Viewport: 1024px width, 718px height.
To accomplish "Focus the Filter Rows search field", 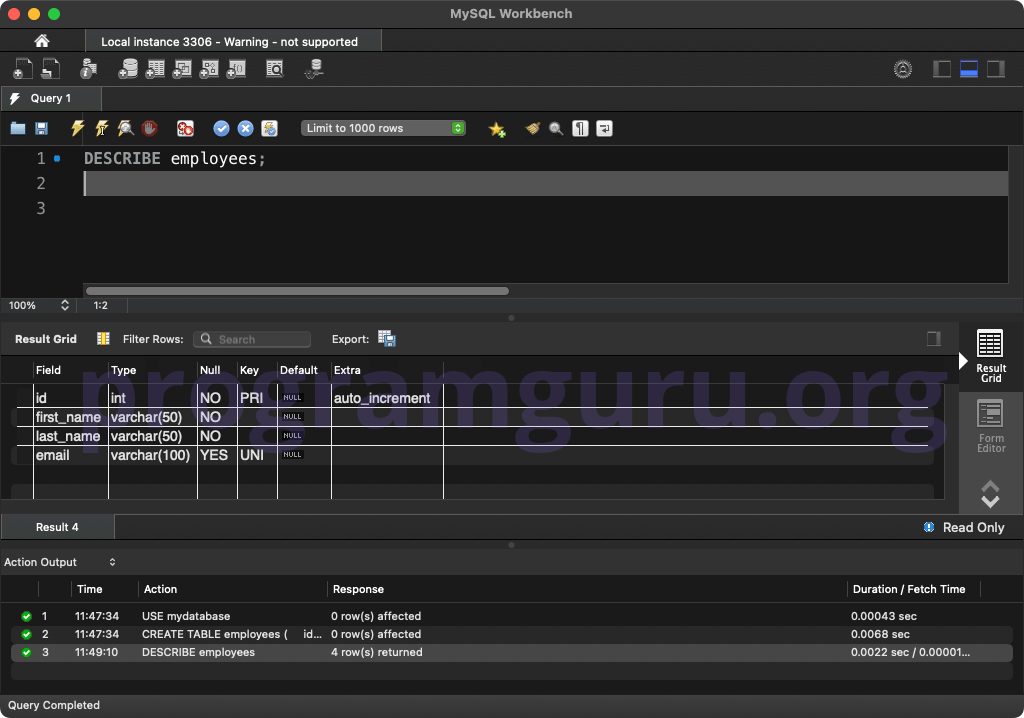I will coord(253,339).
